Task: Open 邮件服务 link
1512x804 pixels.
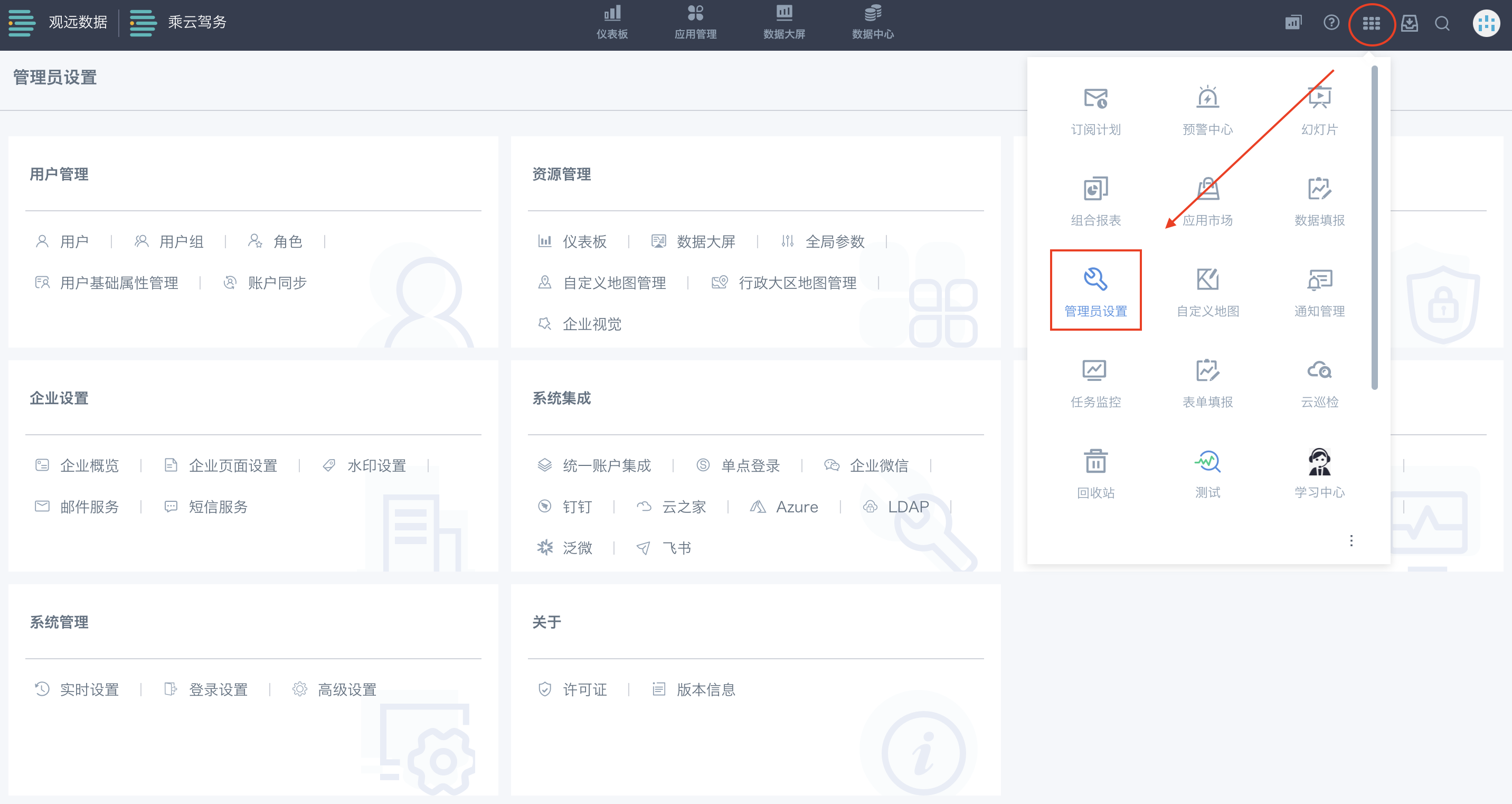Action: [x=77, y=506]
